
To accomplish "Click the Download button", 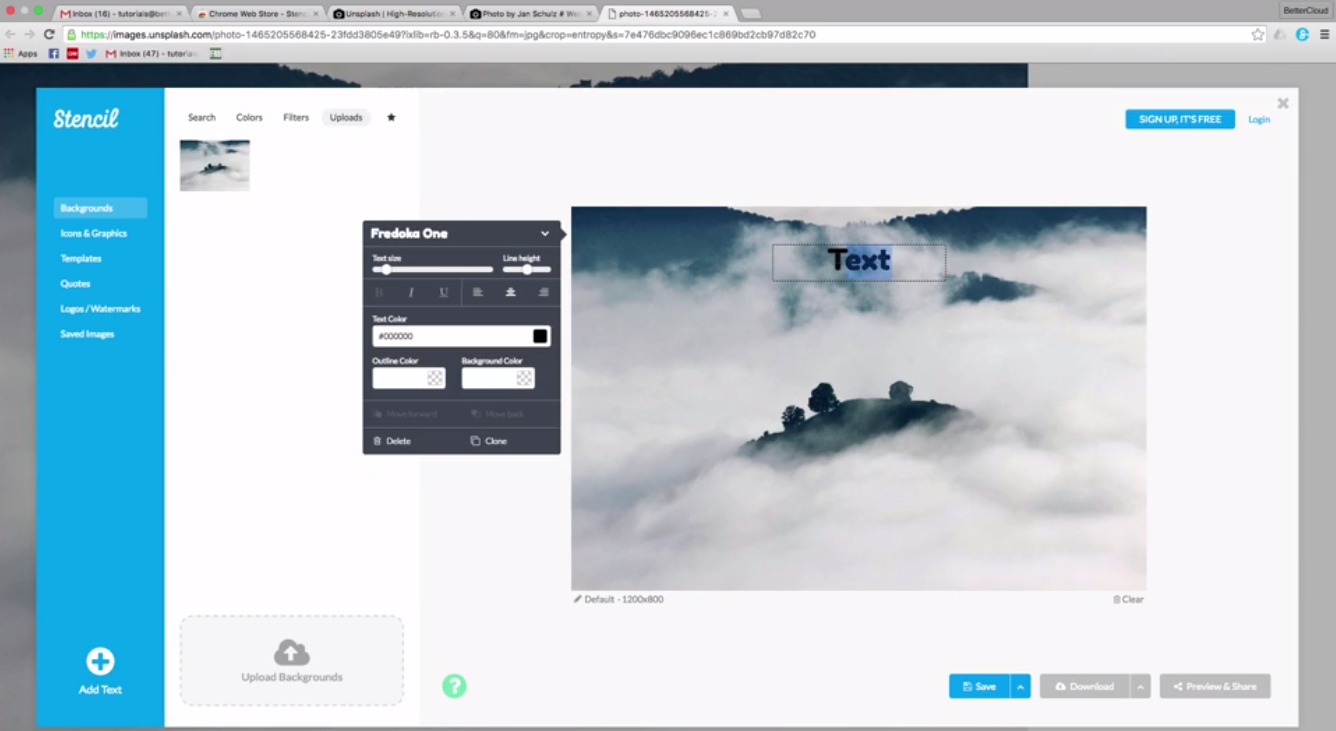I will point(1085,686).
